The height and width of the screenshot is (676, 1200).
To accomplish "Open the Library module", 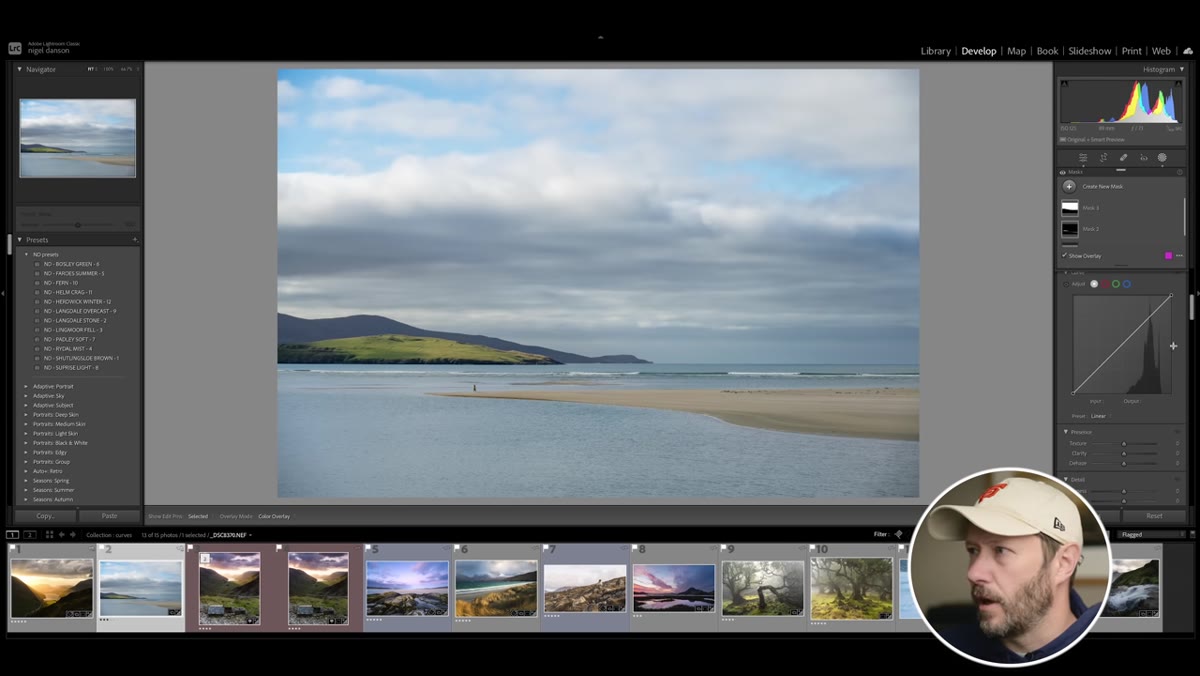I will pos(936,51).
